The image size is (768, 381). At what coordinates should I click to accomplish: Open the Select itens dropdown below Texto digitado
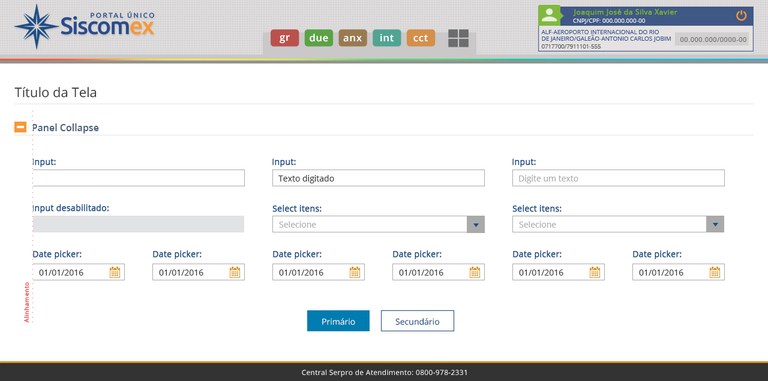tap(378, 224)
